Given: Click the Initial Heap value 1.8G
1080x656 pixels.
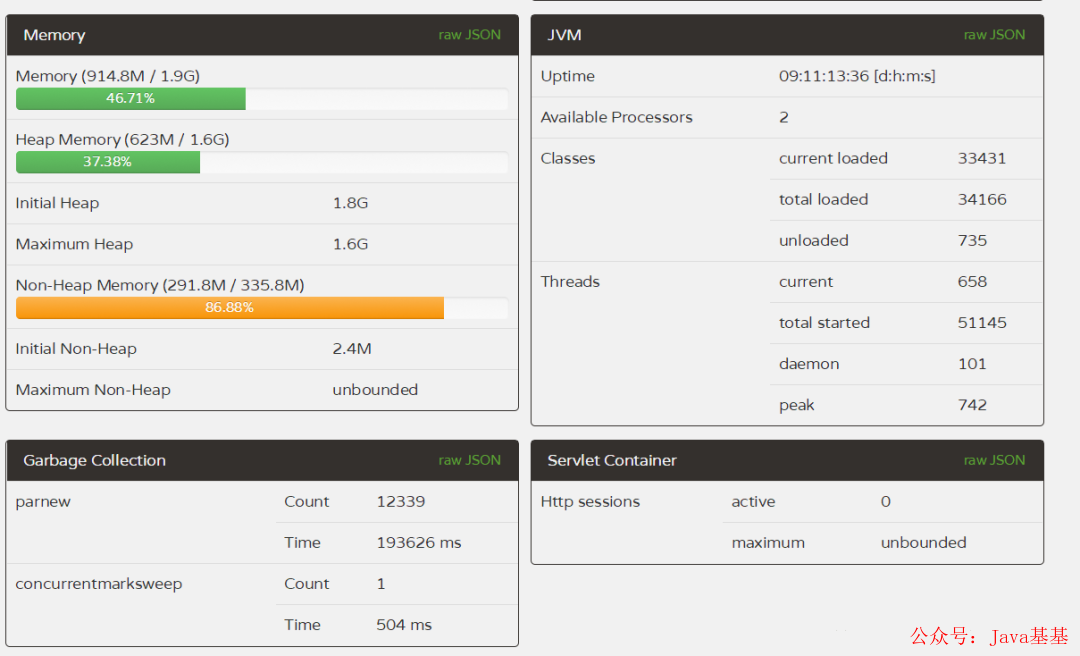Looking at the screenshot, I should [x=350, y=203].
